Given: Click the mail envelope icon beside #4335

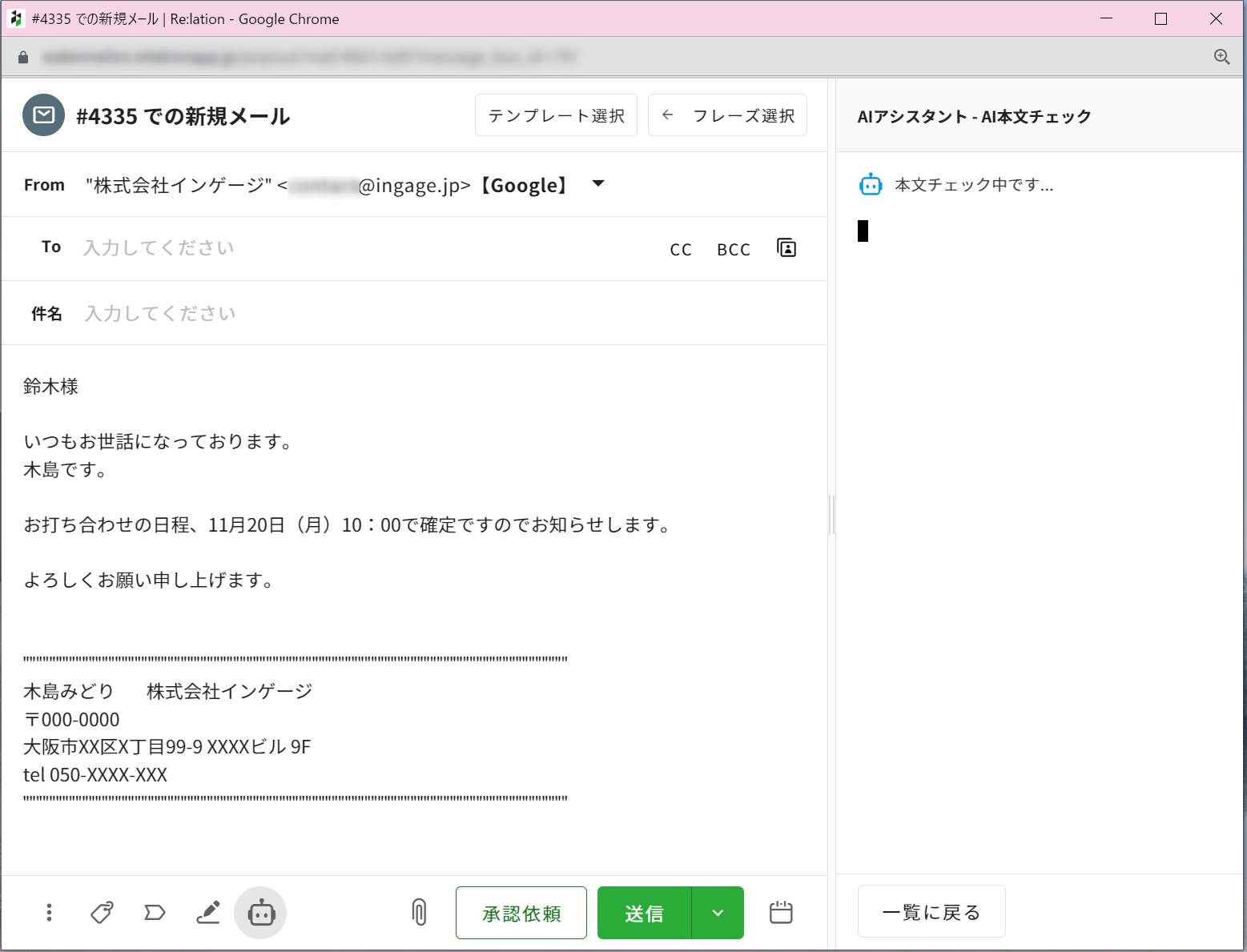Looking at the screenshot, I should [x=43, y=115].
